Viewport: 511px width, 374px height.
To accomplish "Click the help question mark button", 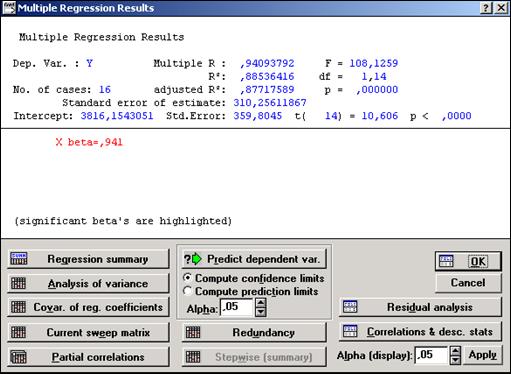I will point(486,8).
